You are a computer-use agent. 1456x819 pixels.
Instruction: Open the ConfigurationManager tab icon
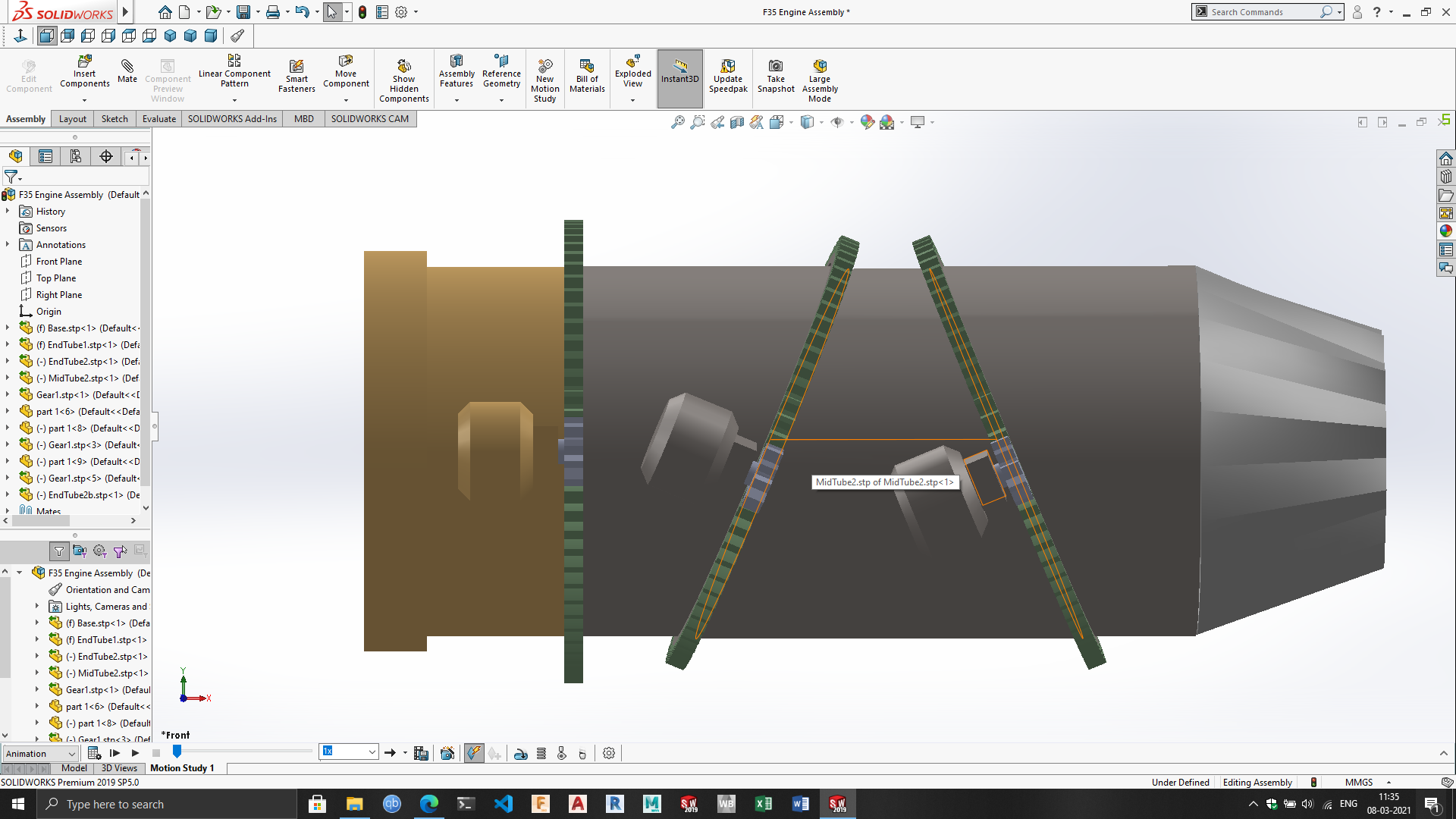pos(76,156)
